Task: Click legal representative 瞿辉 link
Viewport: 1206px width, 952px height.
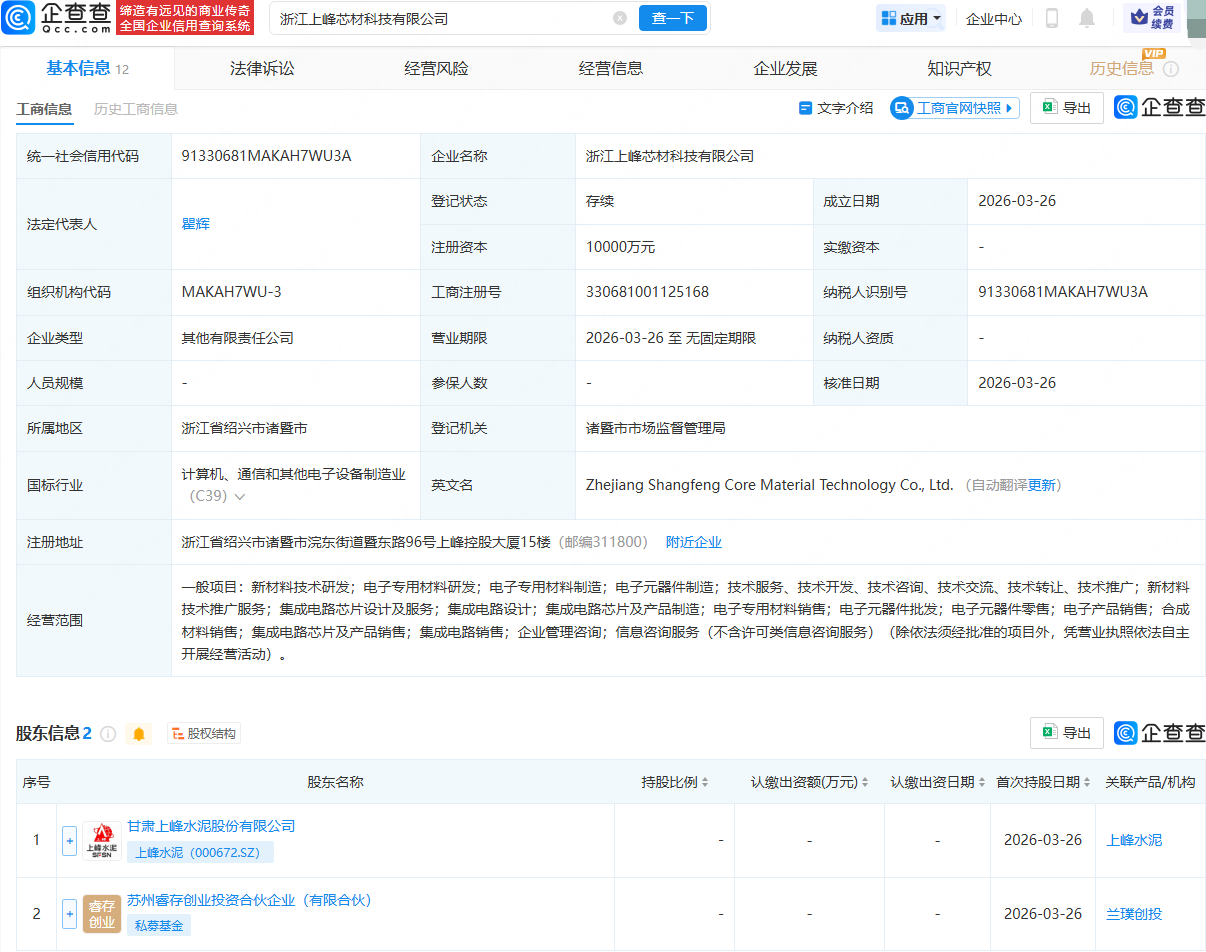Action: (195, 222)
